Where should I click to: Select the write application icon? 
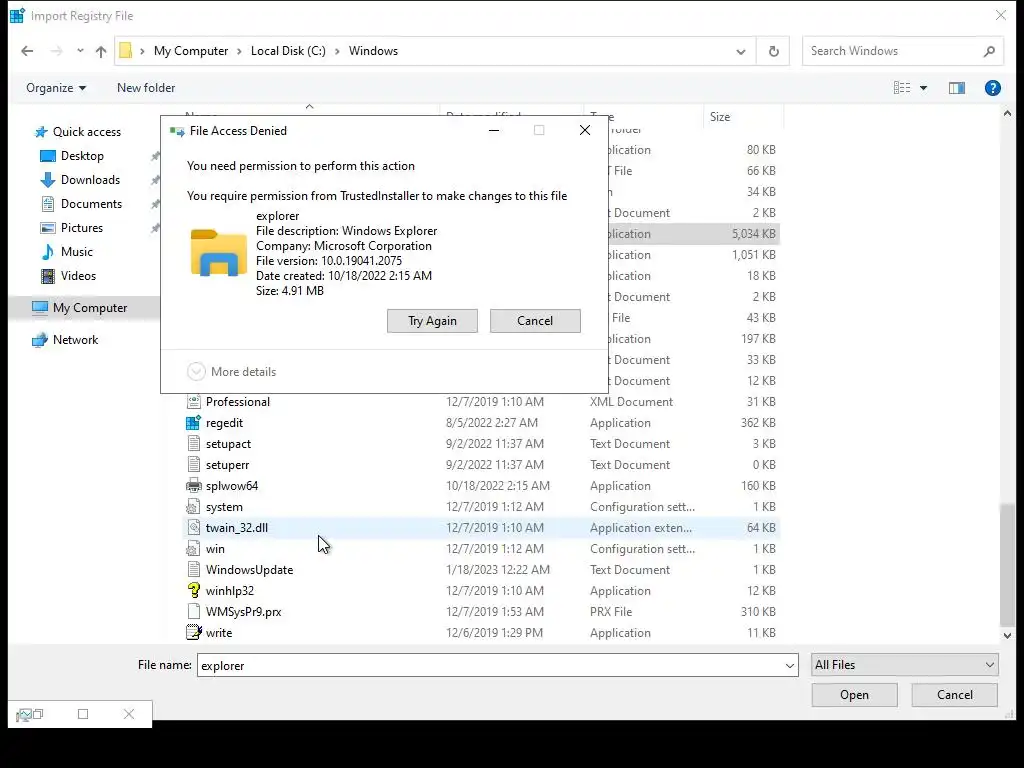click(193, 632)
